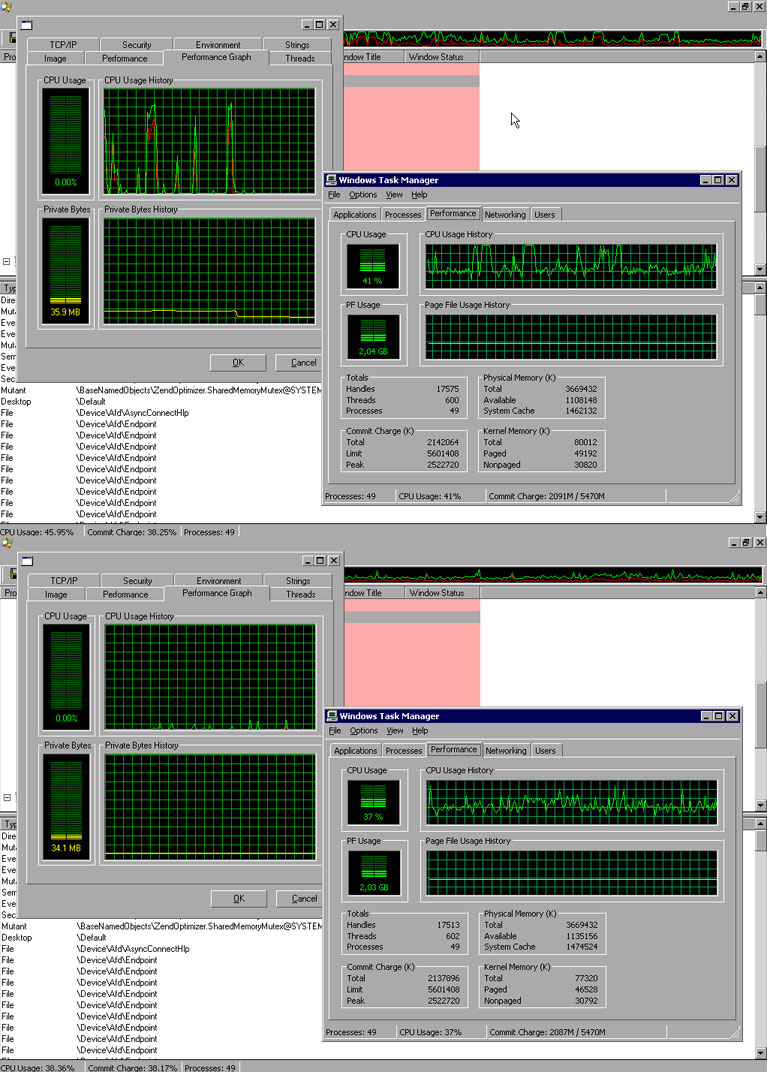Select Security tab in the 35.9 MB properties dialog
The width and height of the screenshot is (767, 1072).
137,44
